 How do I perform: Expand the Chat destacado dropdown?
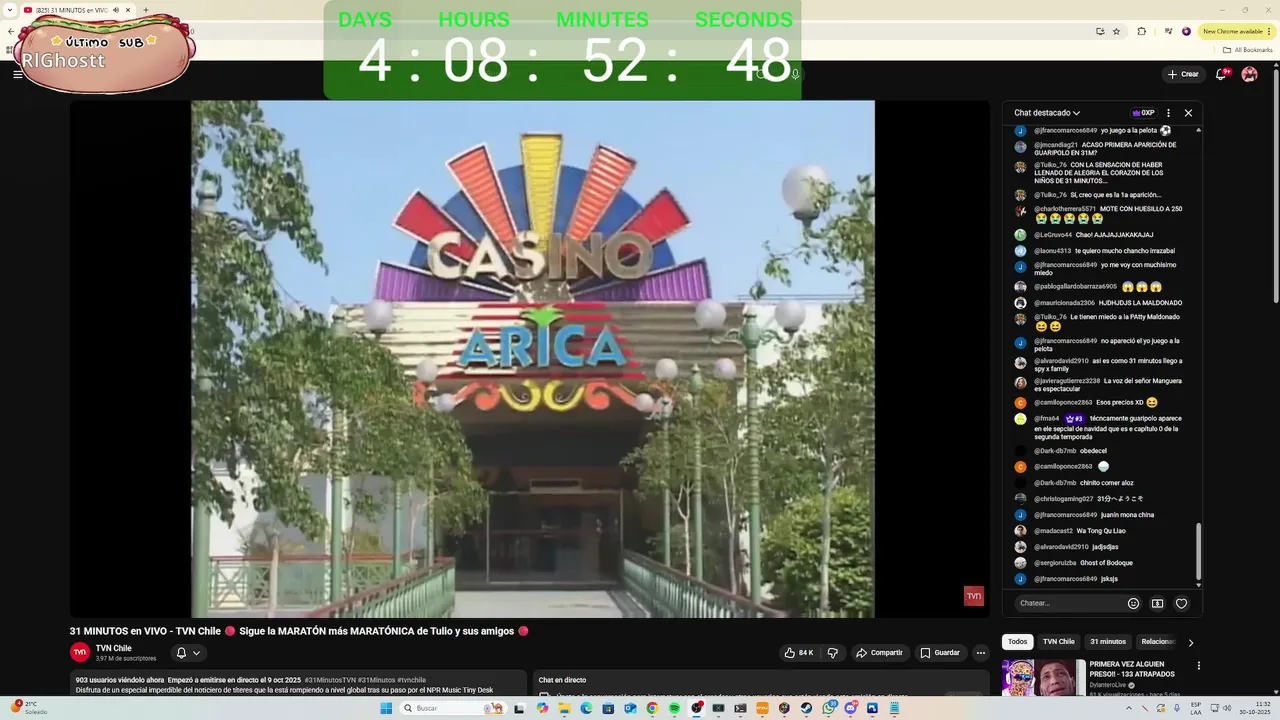pos(1047,113)
